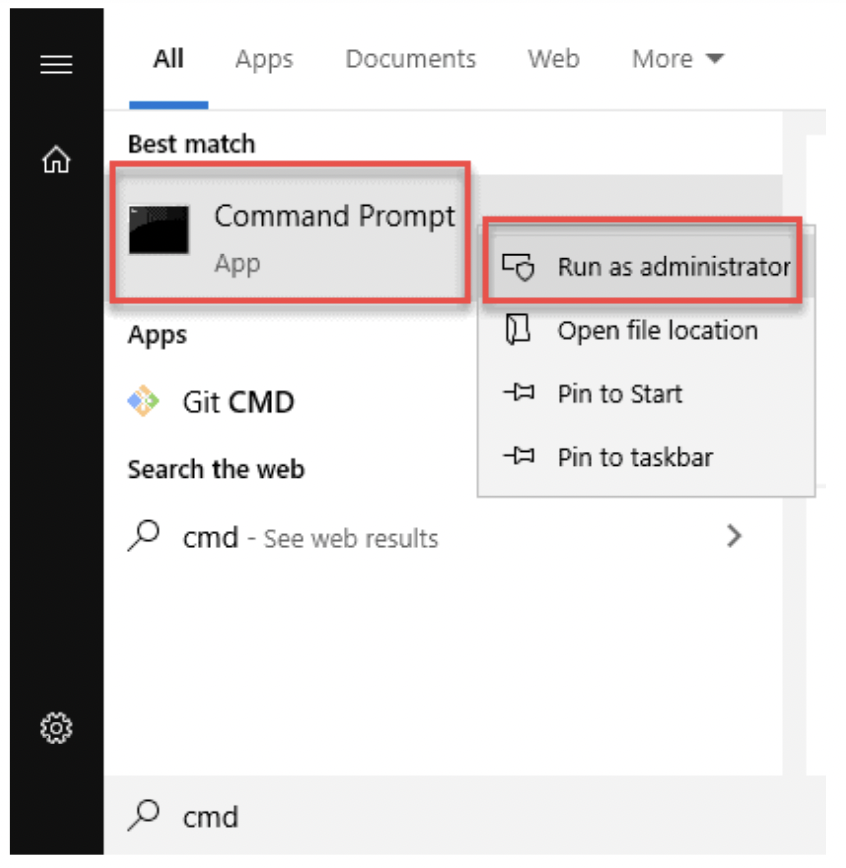Switch to the Web tab

(x=553, y=59)
